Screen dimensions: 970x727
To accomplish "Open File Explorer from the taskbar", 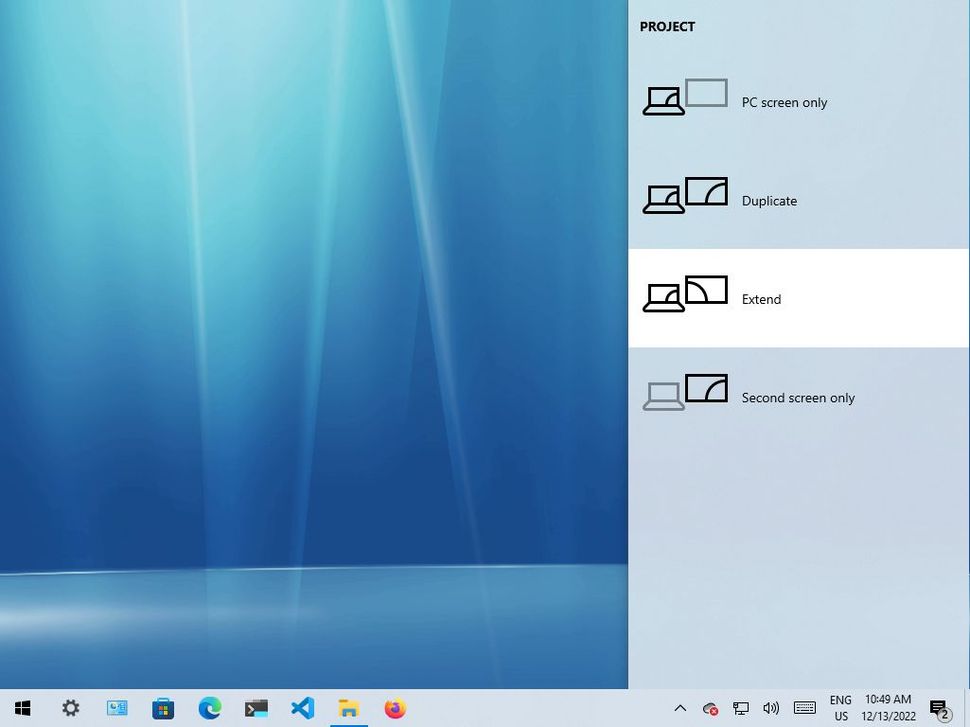I will tap(348, 709).
